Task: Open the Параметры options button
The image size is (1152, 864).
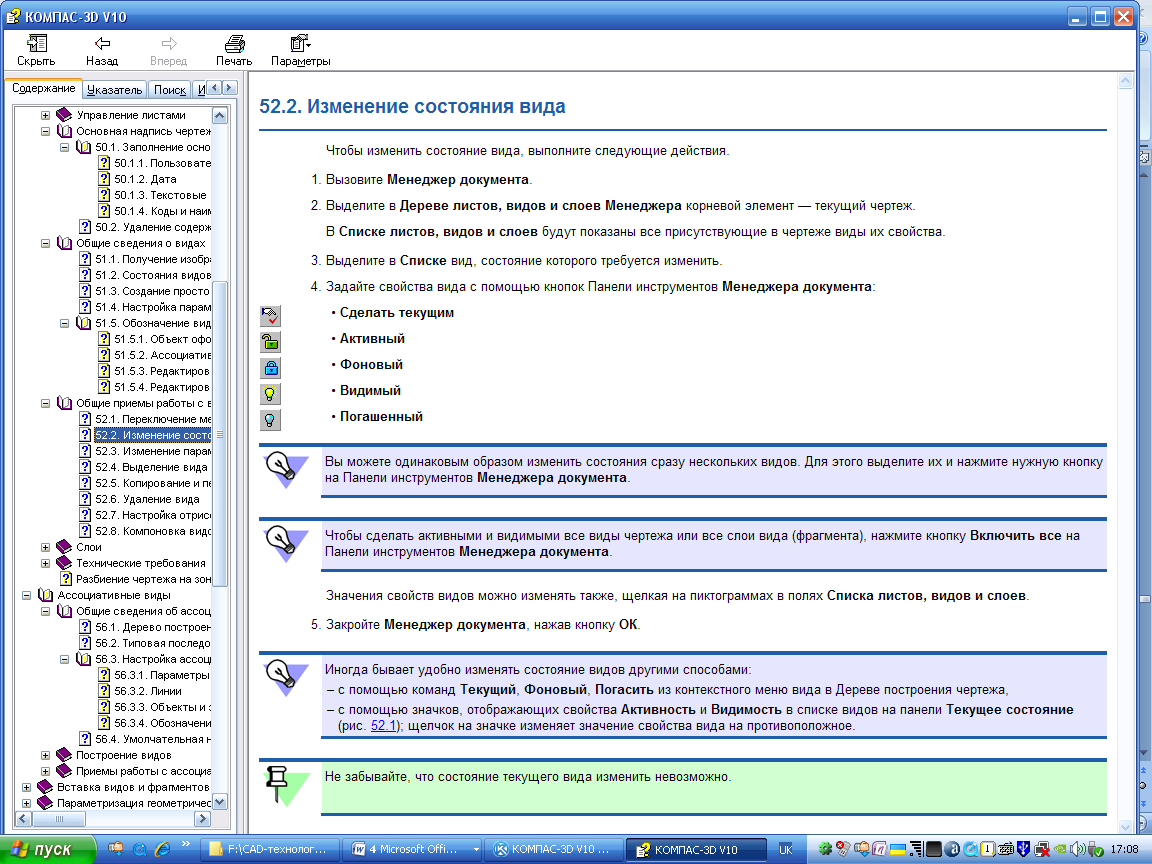Action: click(300, 51)
